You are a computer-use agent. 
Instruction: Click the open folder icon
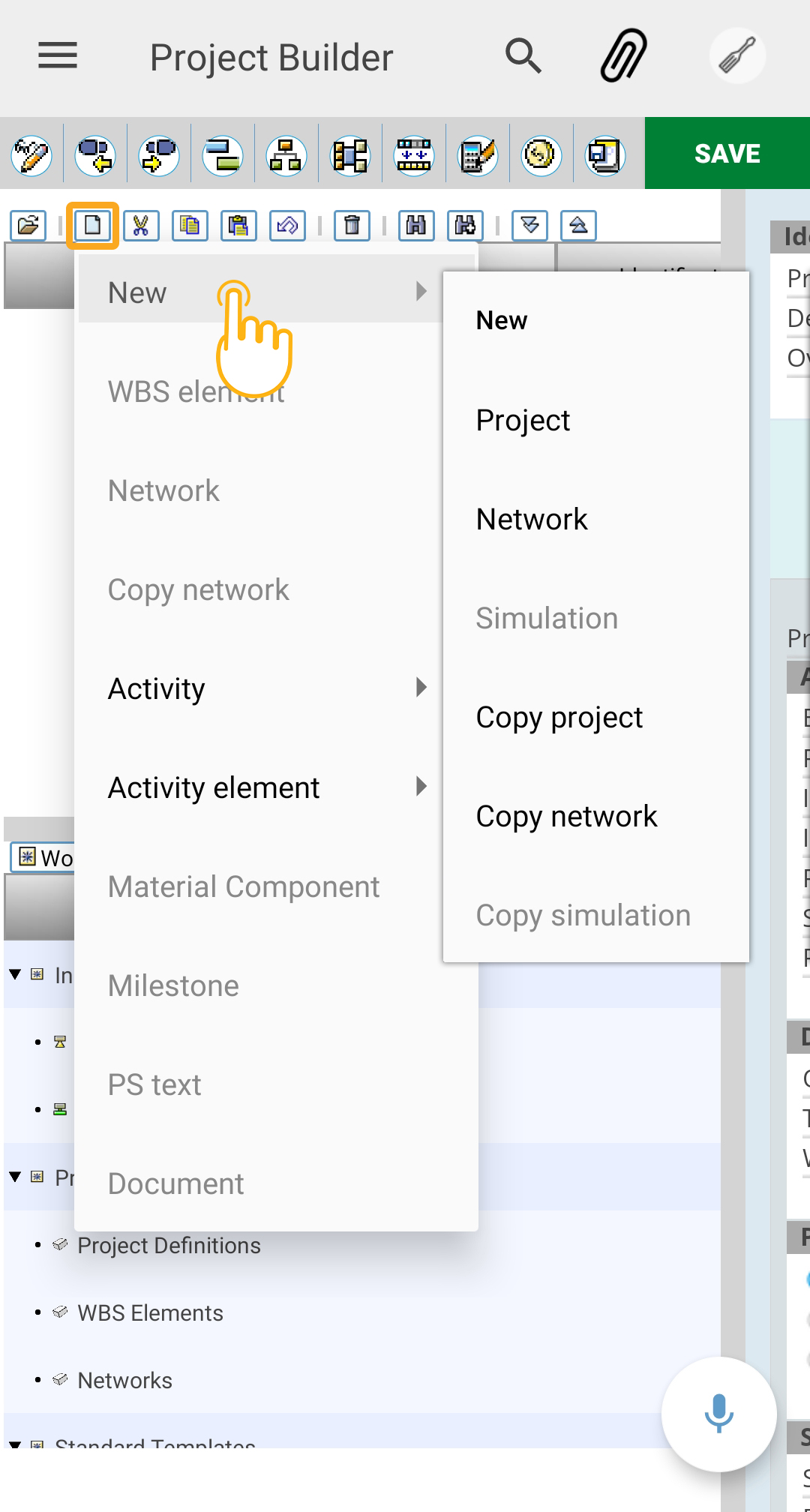coord(28,225)
